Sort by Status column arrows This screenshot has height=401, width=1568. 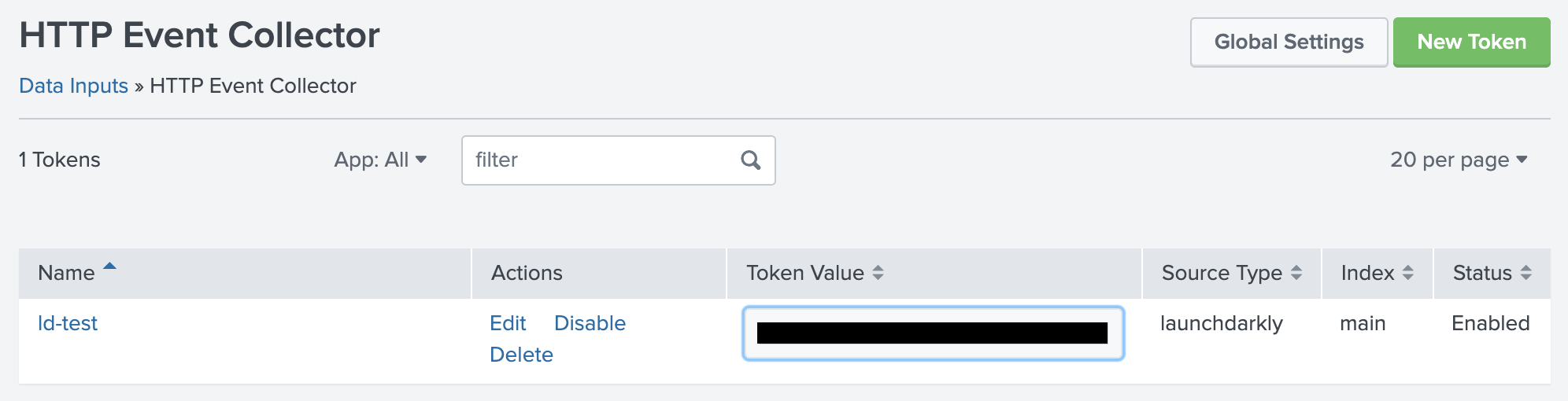tap(1525, 273)
